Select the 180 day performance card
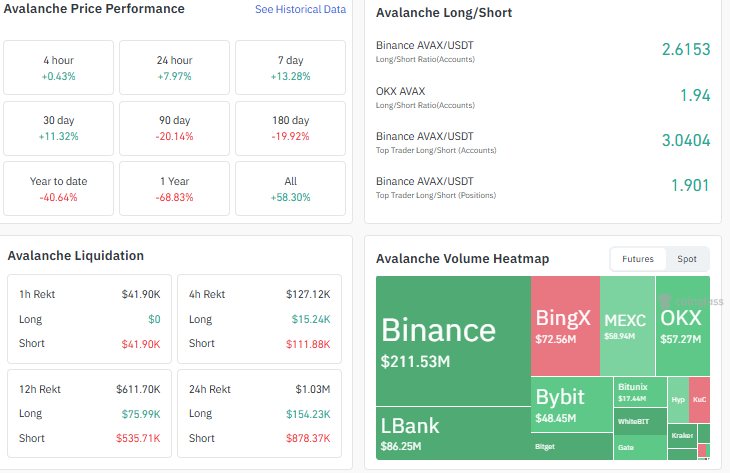The height and width of the screenshot is (473, 730). (x=291, y=128)
